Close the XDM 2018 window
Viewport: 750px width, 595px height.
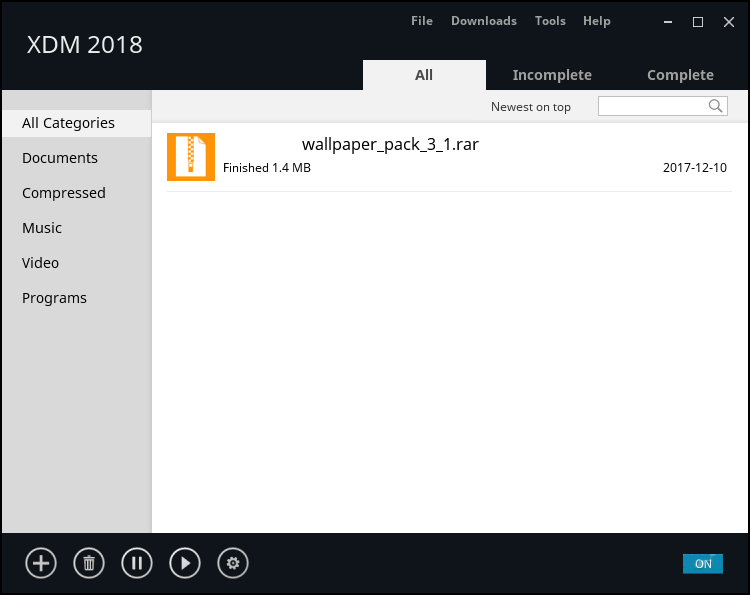point(728,22)
